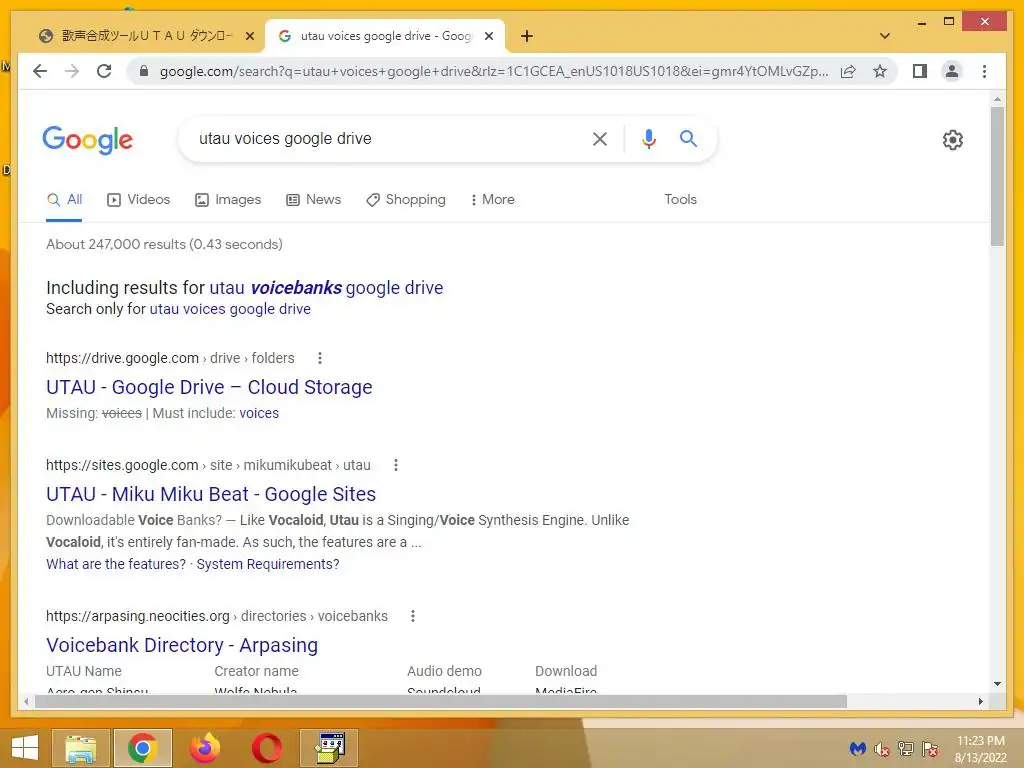The height and width of the screenshot is (768, 1024).
Task: Click the address bar URL
Action: (x=494, y=71)
